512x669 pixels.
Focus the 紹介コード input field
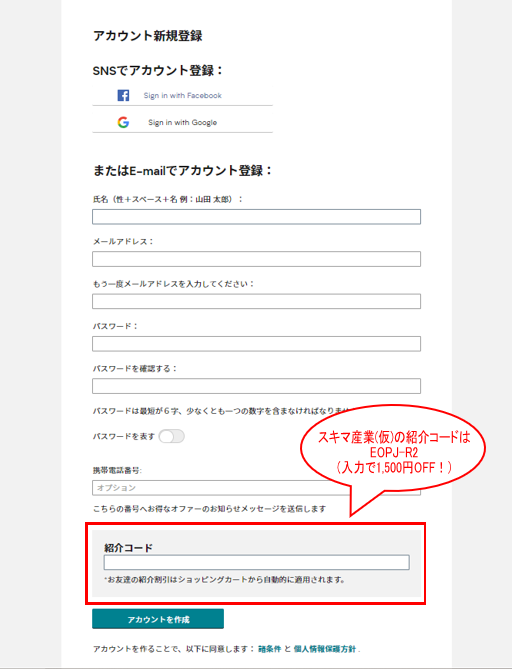[256, 562]
